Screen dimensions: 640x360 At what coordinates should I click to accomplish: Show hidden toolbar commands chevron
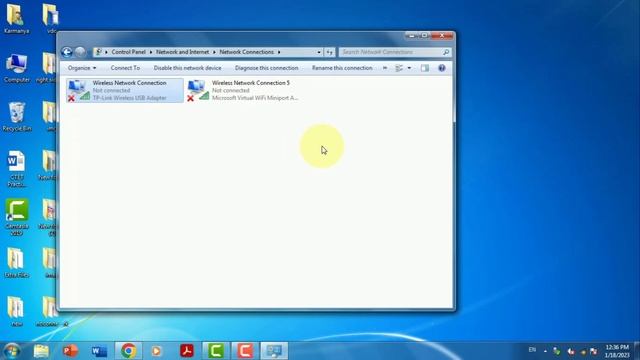[x=385, y=68]
